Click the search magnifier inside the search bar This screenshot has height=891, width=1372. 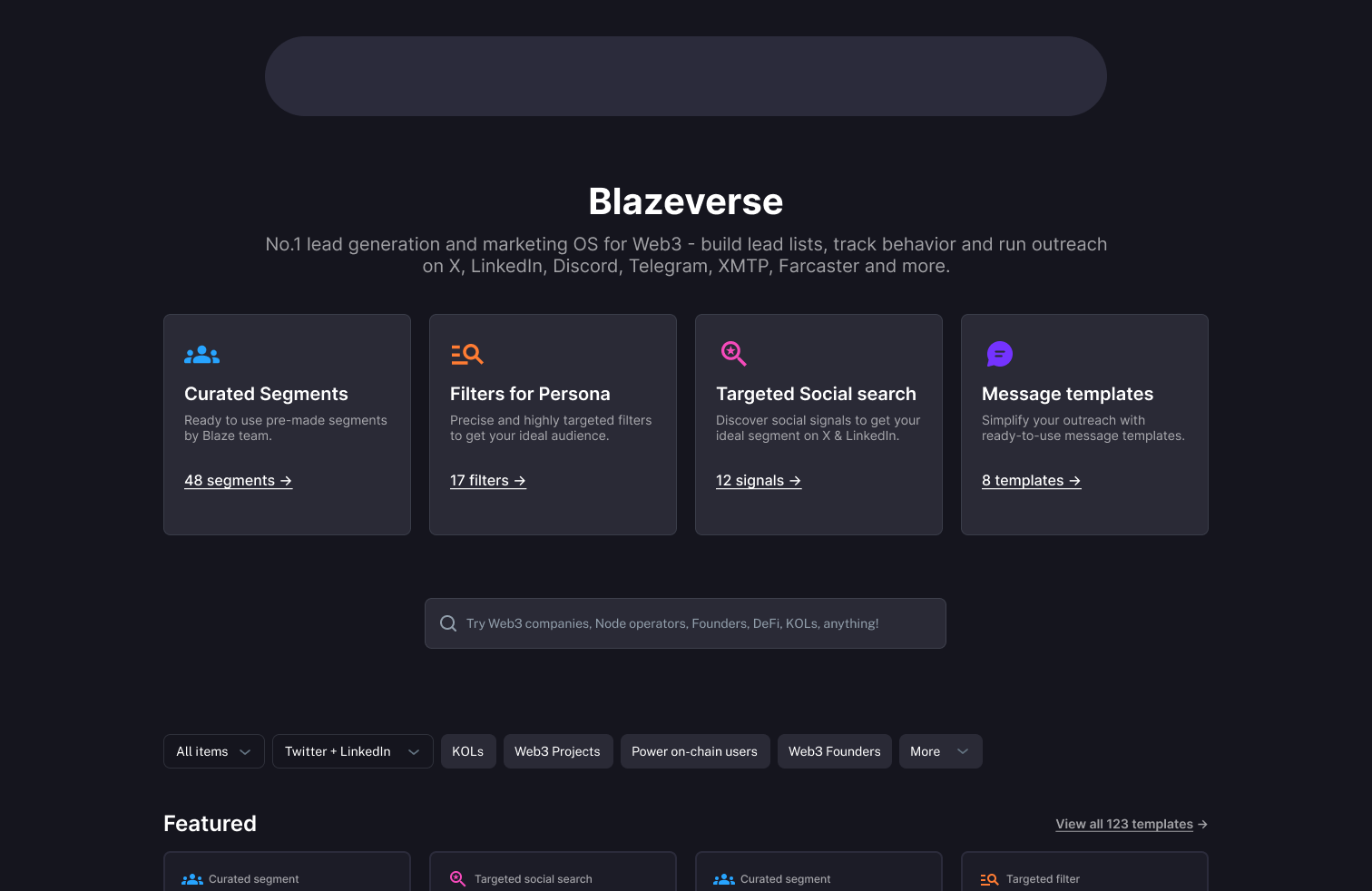(x=448, y=623)
